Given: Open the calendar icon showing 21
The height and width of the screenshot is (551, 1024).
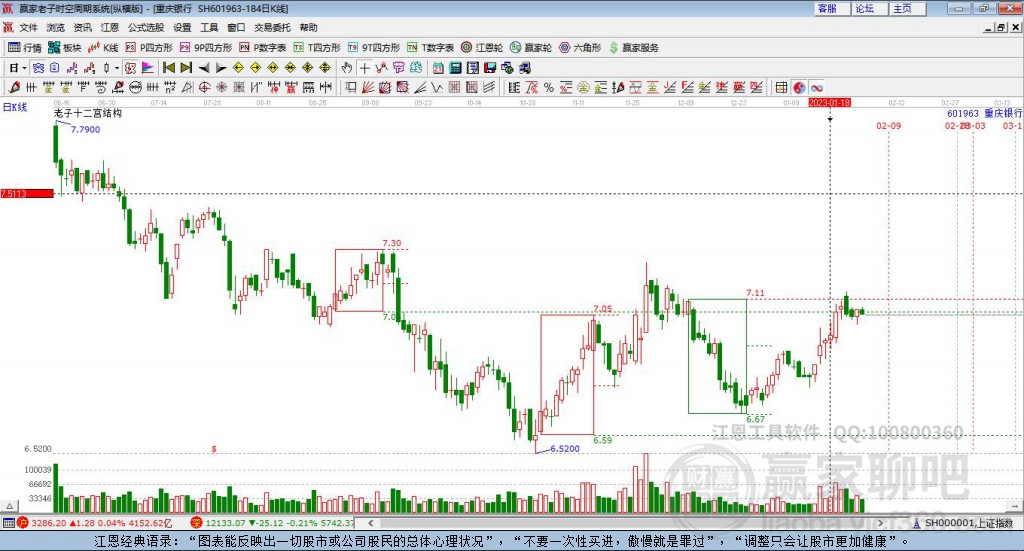Looking at the screenshot, I should click(438, 68).
